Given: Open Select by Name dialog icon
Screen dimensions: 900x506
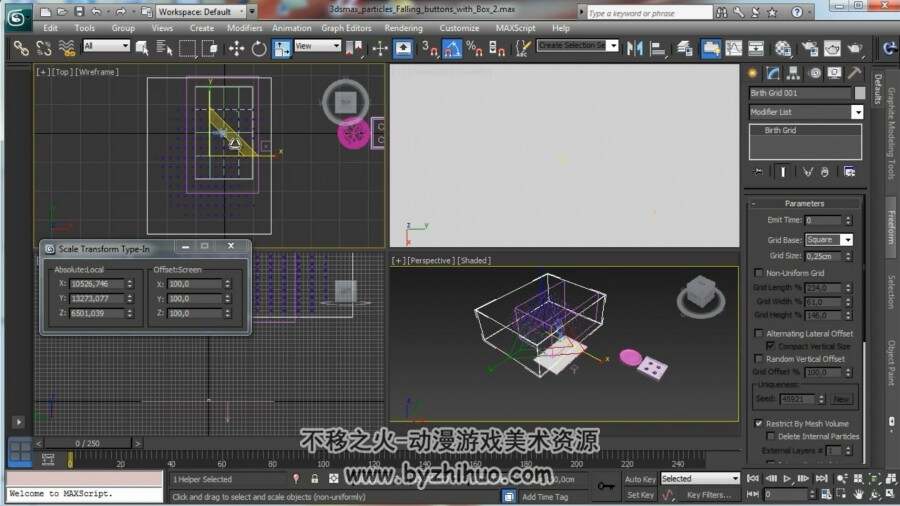Looking at the screenshot, I should coord(164,48).
